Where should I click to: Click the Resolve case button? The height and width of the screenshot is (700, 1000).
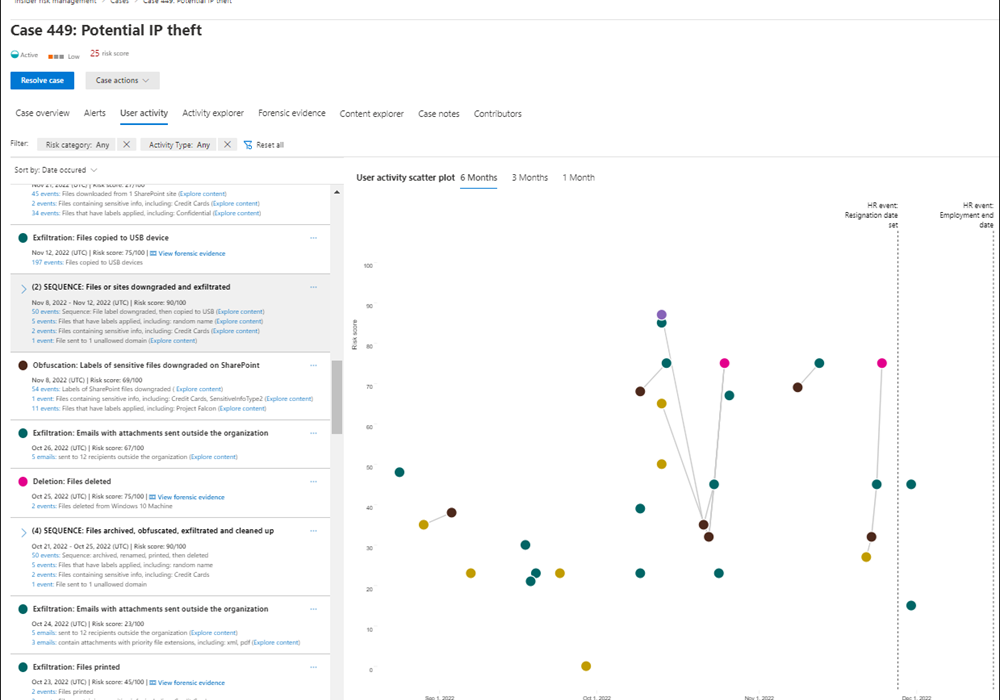[42, 80]
